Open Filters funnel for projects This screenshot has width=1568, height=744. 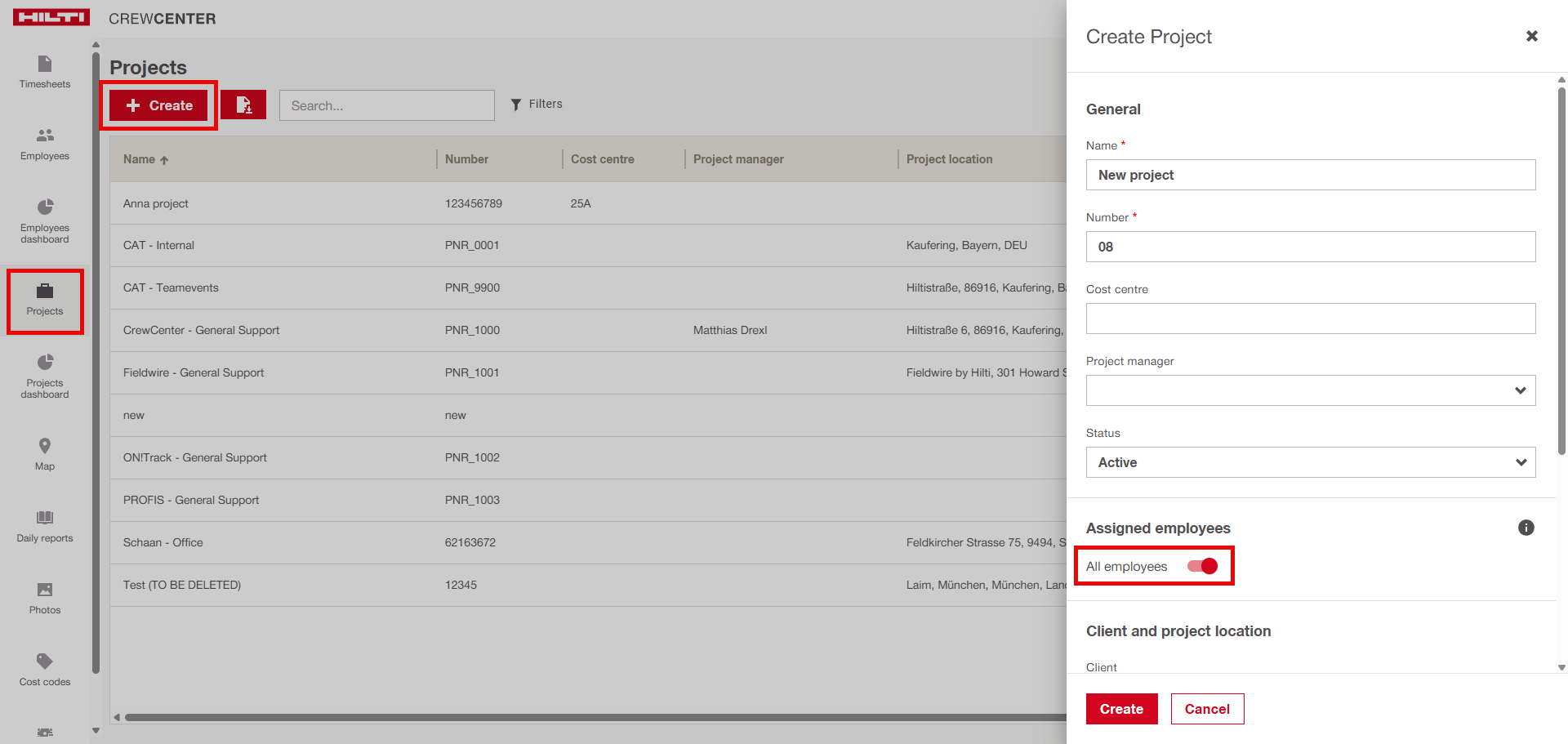coord(537,104)
